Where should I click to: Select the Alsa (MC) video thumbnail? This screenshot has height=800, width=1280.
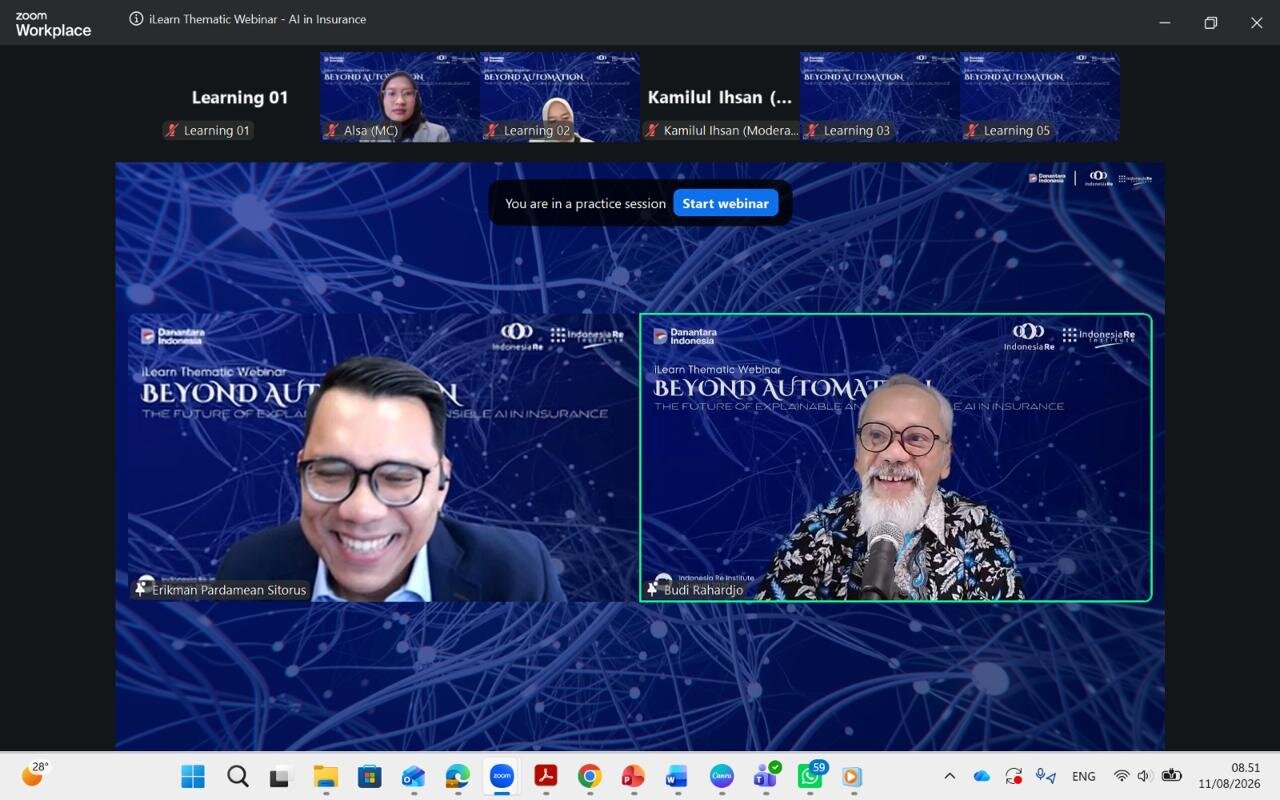click(400, 97)
